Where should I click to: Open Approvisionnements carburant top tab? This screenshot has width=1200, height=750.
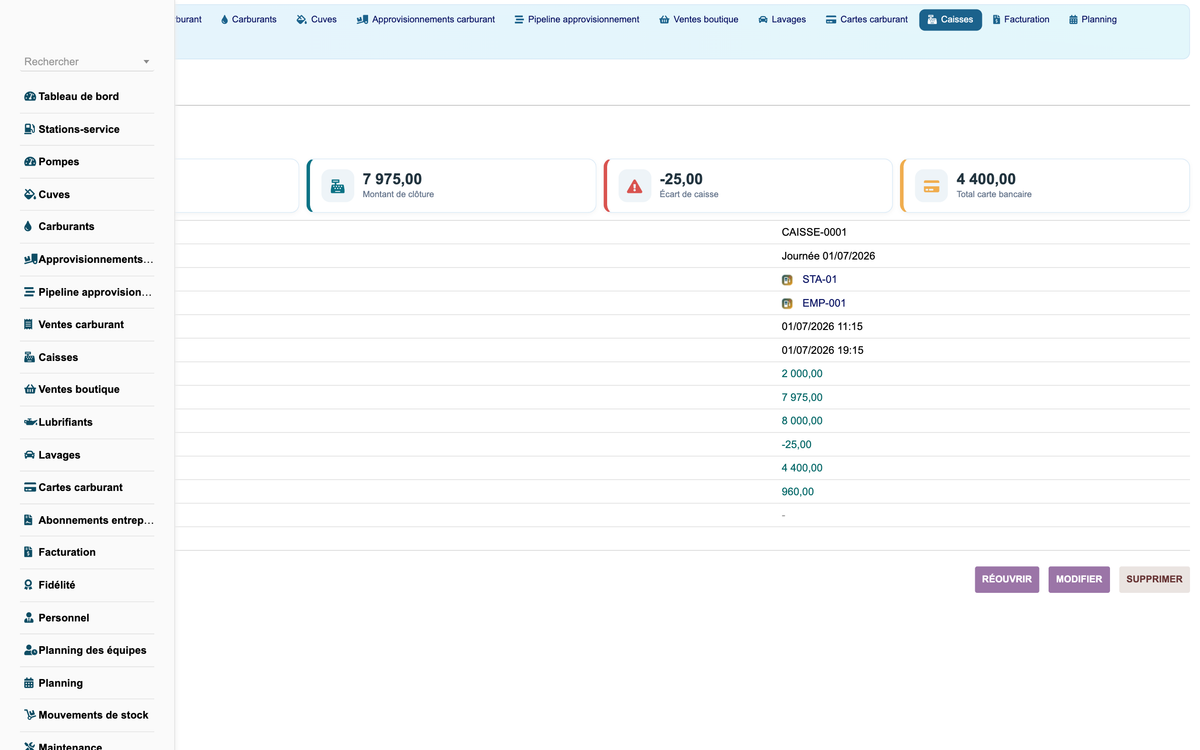(426, 19)
